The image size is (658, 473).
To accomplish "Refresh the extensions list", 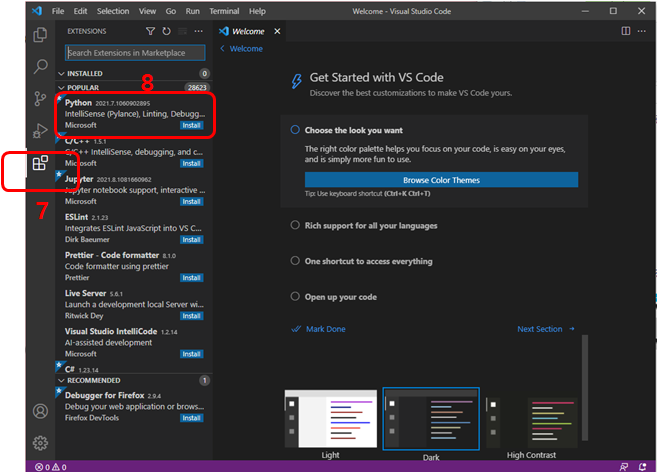I will click(167, 31).
